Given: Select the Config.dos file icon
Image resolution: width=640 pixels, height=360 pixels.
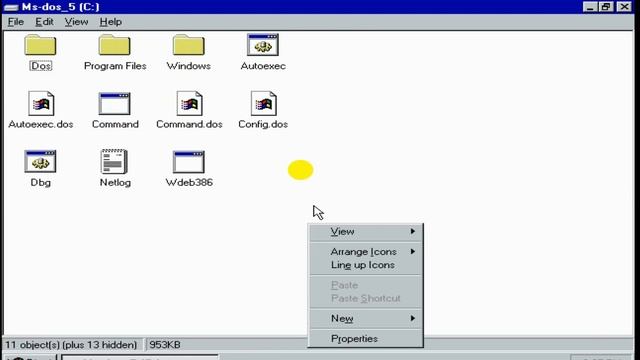Looking at the screenshot, I should 264,103.
